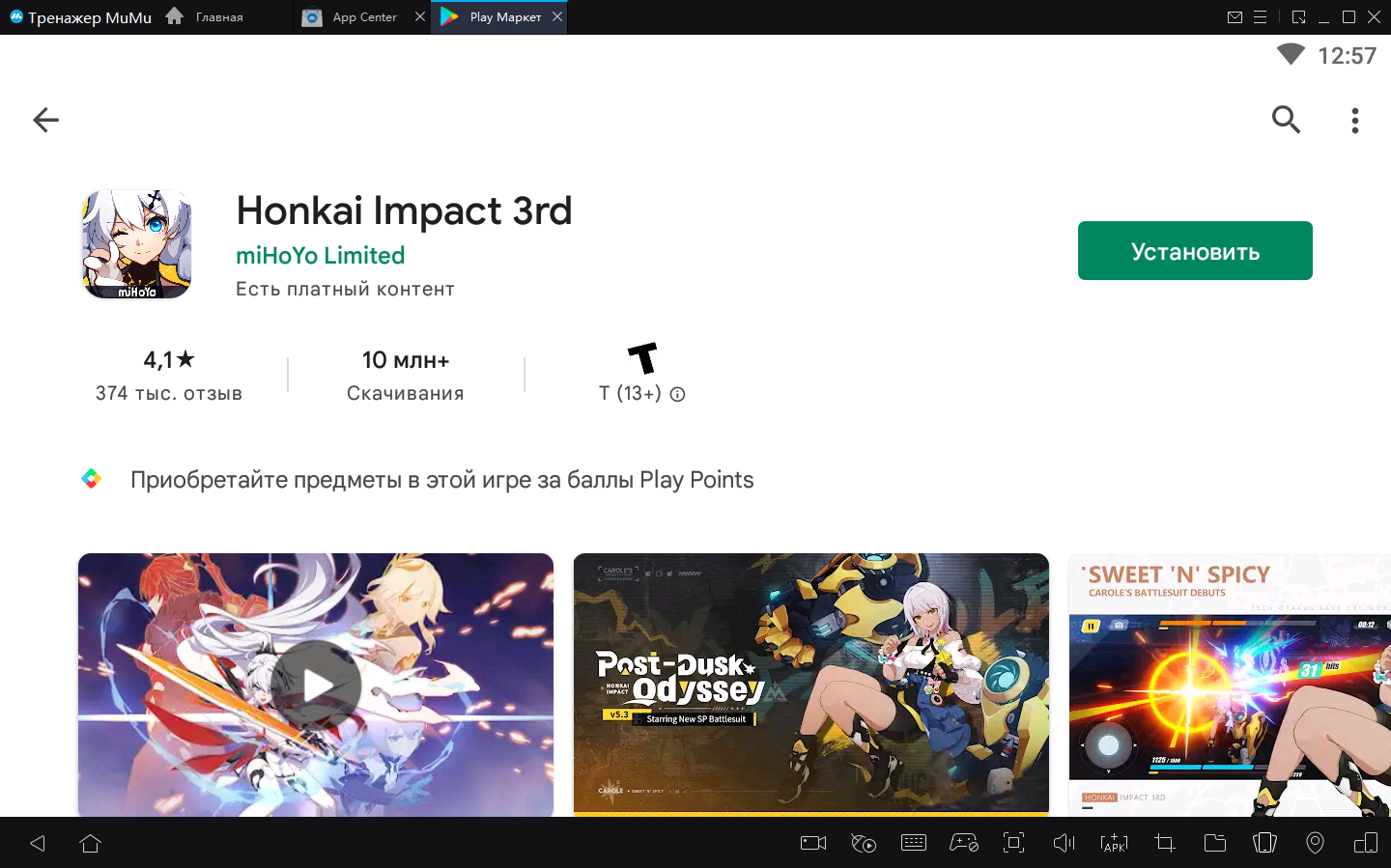The width and height of the screenshot is (1391, 868).
Task: Set virtual location with pin icon
Action: pos(1315,843)
